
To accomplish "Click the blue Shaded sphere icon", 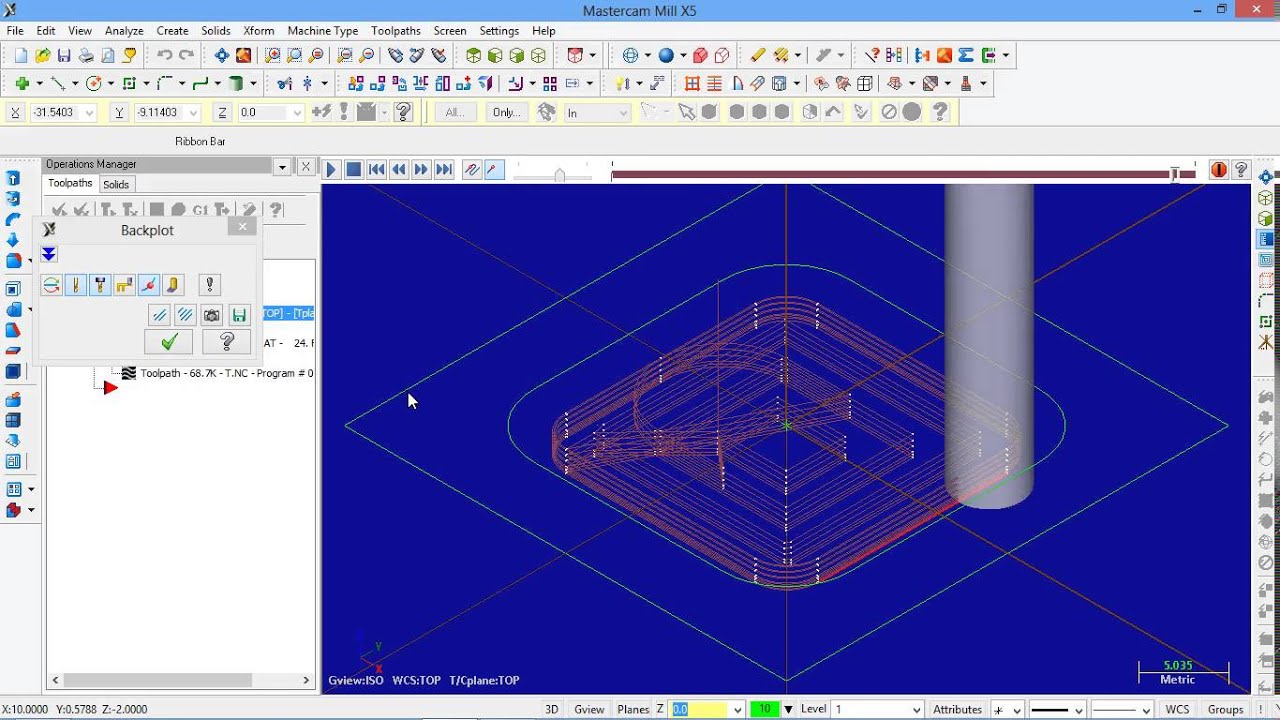I will point(666,56).
